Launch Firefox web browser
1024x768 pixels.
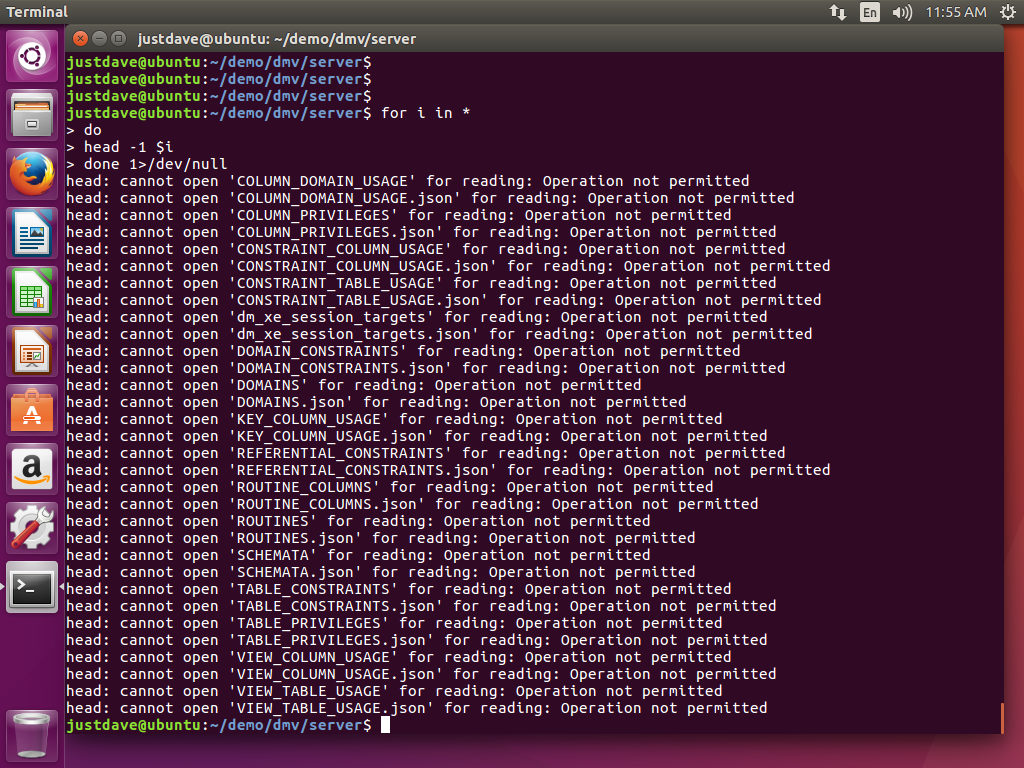click(x=32, y=174)
